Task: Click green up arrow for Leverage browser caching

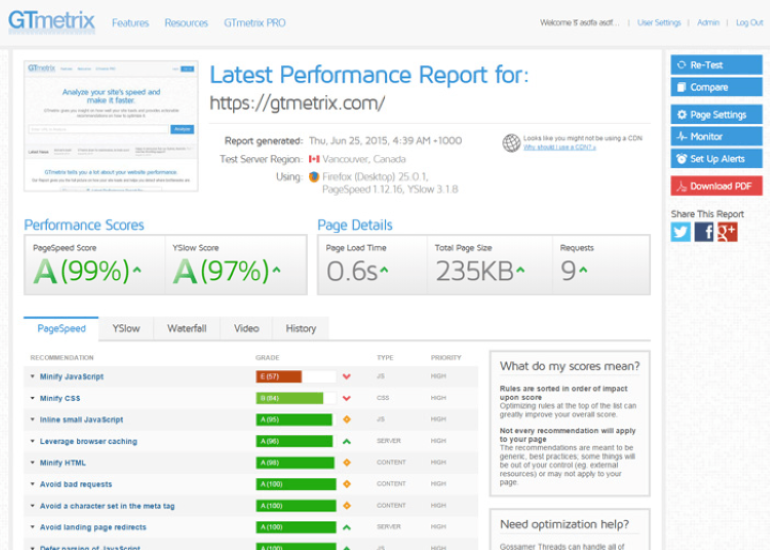Action: (x=347, y=441)
